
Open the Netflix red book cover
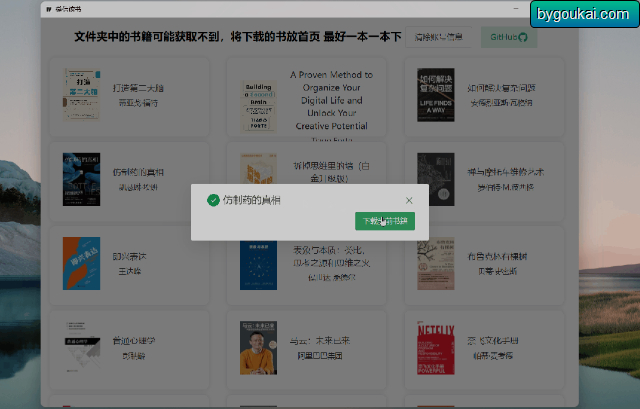coord(436,348)
